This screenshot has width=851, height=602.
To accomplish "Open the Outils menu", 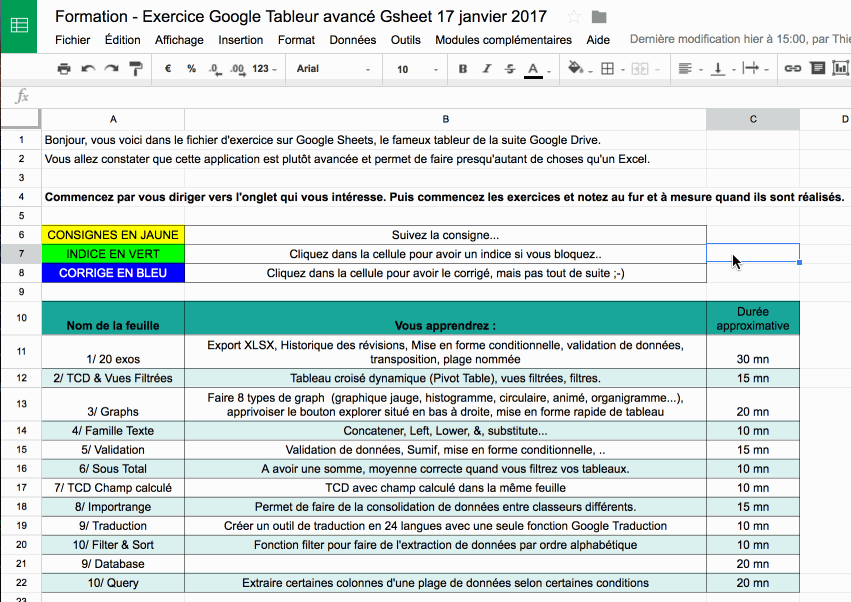I will pos(405,40).
